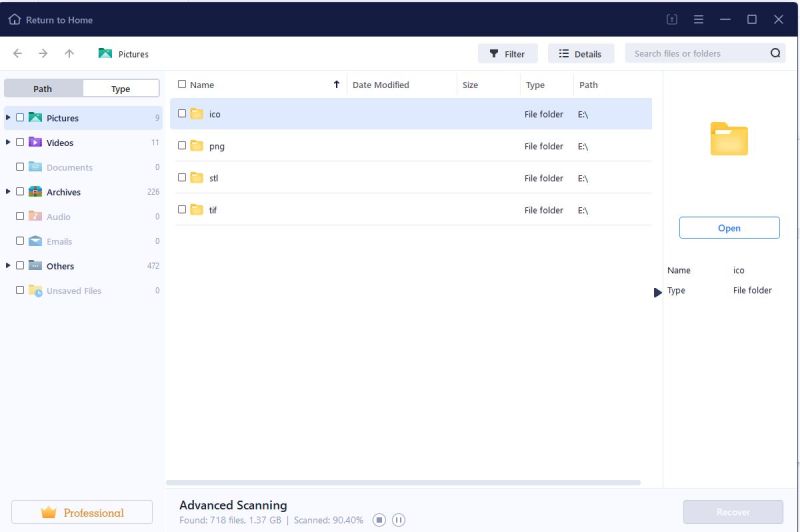Screen dimensions: 800x532
Task: Click the Professional upgrade button
Action: (x=82, y=513)
